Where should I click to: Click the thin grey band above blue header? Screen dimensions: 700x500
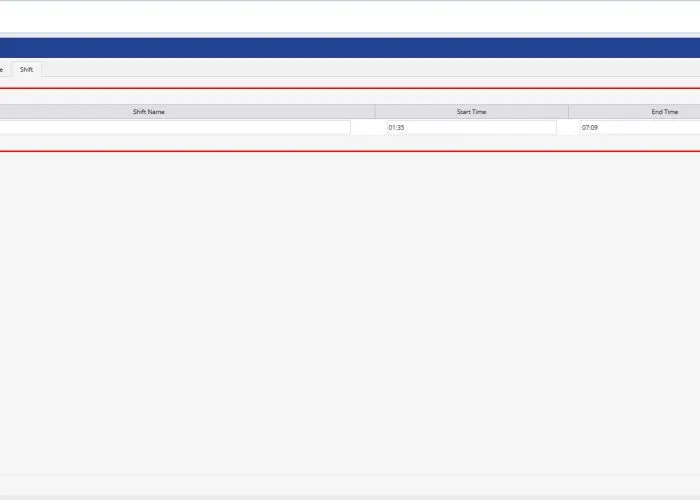coord(350,35)
